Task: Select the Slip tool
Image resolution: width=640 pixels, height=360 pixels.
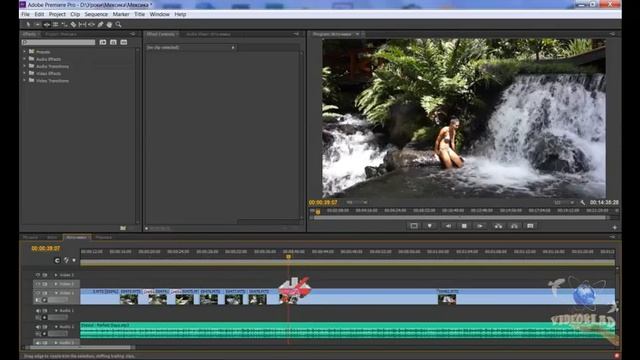Action: (82, 24)
